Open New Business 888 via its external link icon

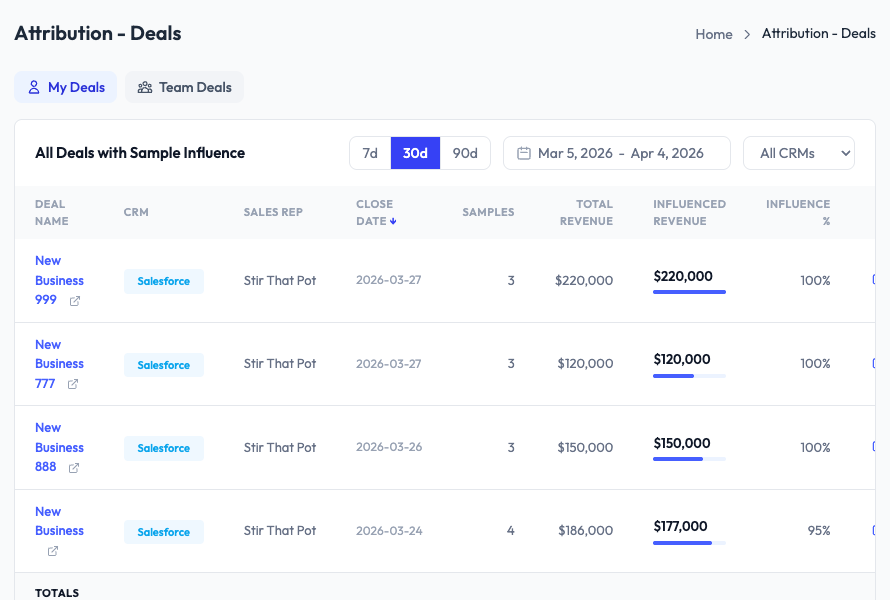72,467
